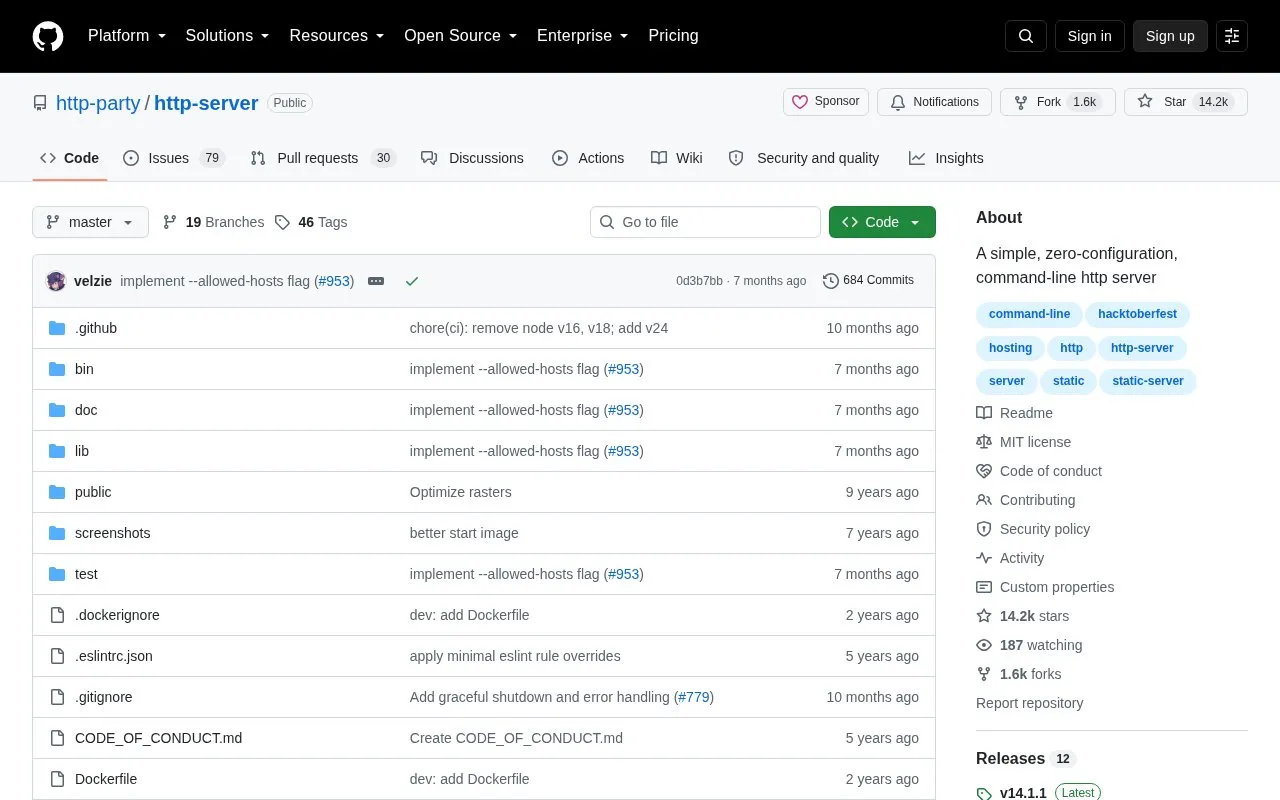Open the Wiki tab
This screenshot has width=1280, height=800.
point(677,158)
